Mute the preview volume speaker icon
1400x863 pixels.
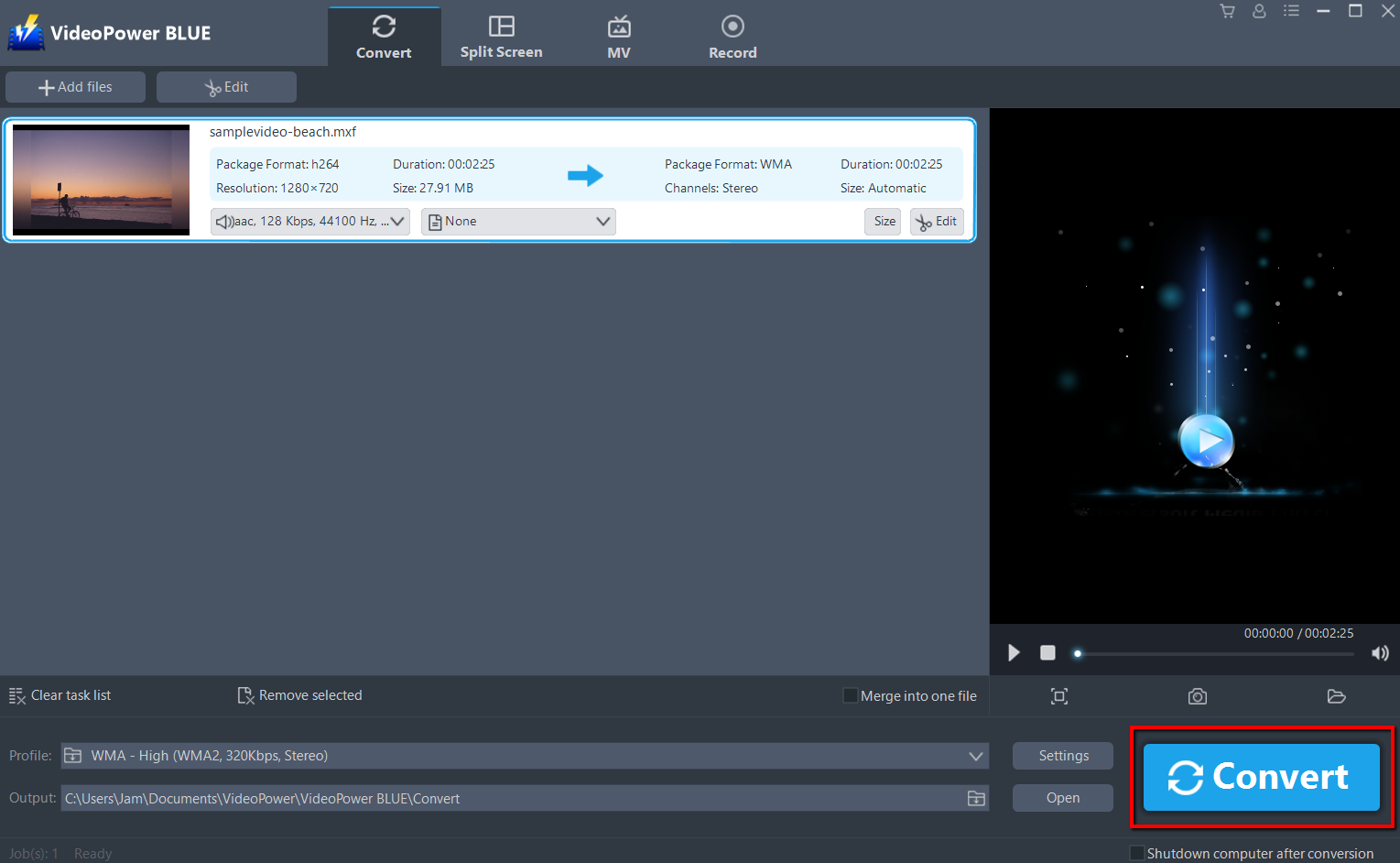pos(1380,653)
